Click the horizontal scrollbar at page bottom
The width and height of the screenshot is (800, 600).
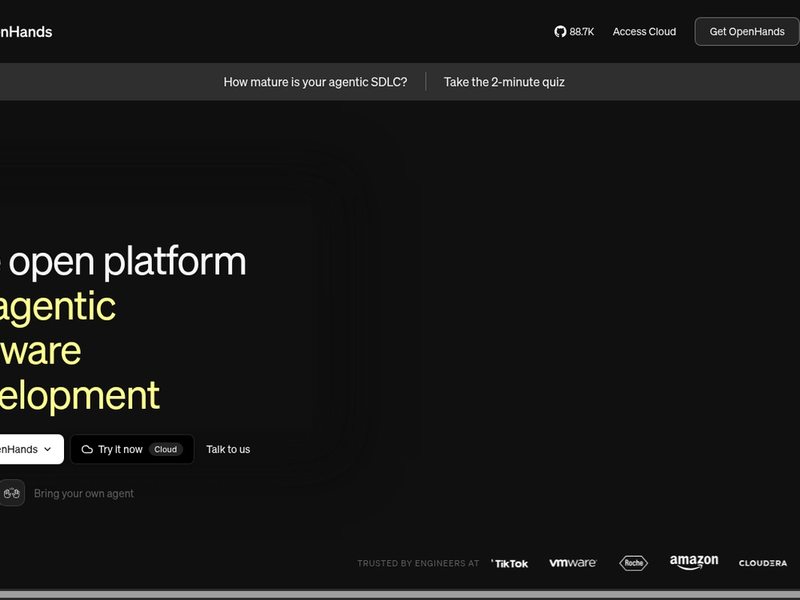coord(400,595)
